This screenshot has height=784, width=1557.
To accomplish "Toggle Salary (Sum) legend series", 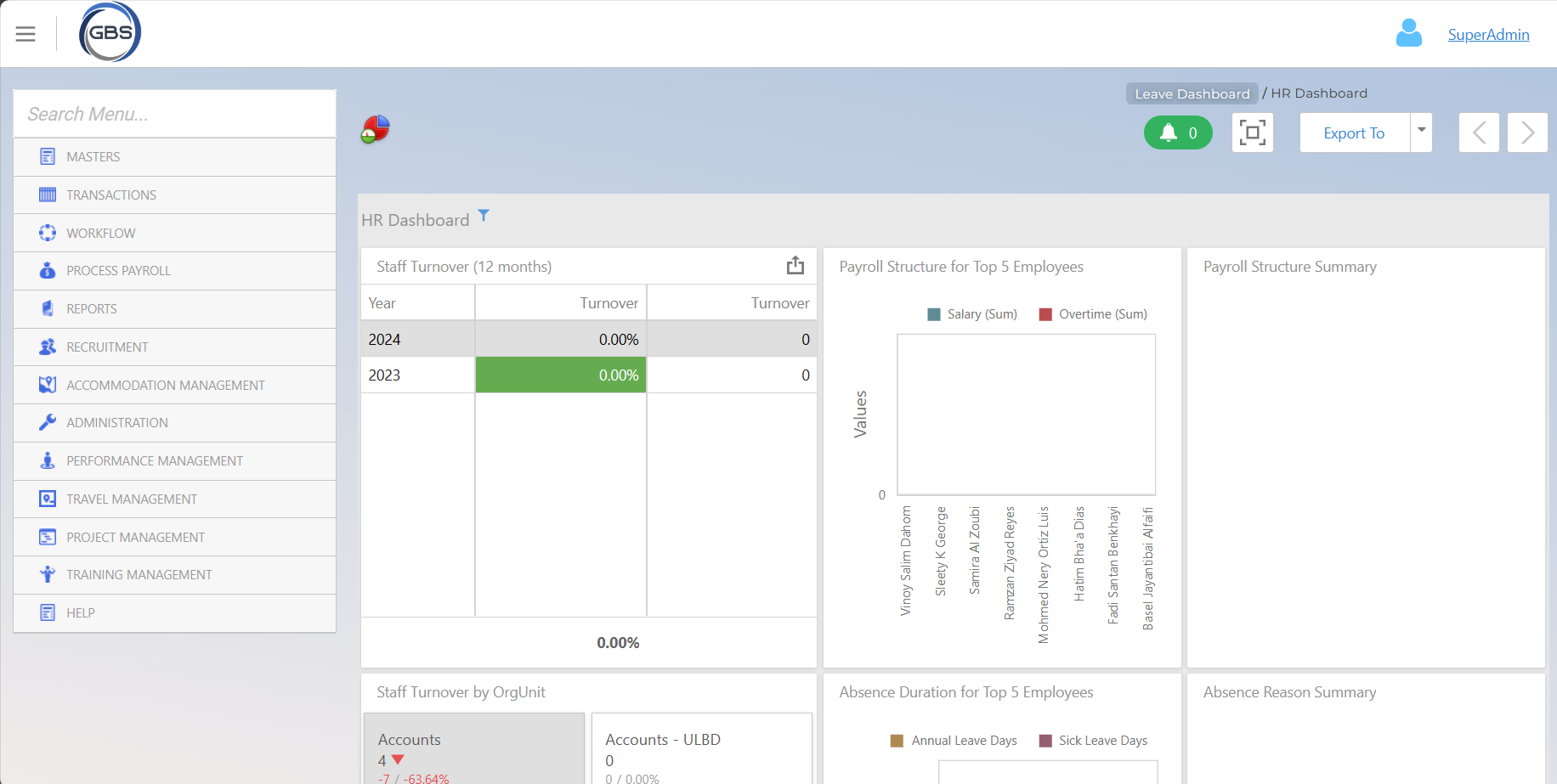I will 972,314.
